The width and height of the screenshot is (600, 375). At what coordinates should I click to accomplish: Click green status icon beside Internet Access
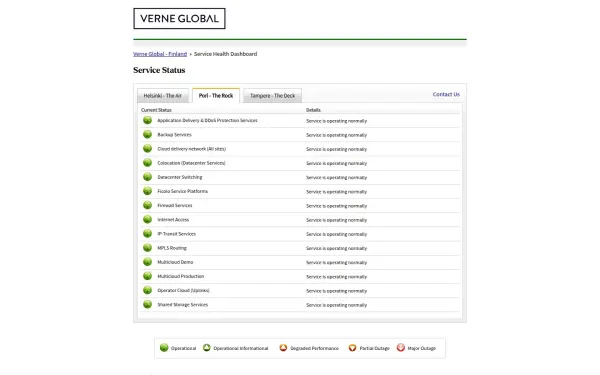[147, 219]
